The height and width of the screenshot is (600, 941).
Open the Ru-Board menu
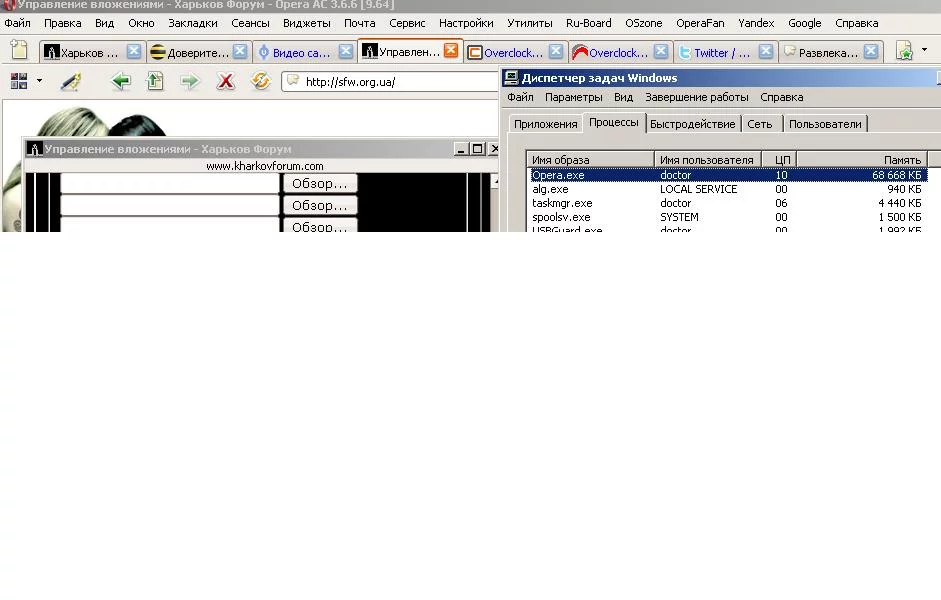pos(589,23)
